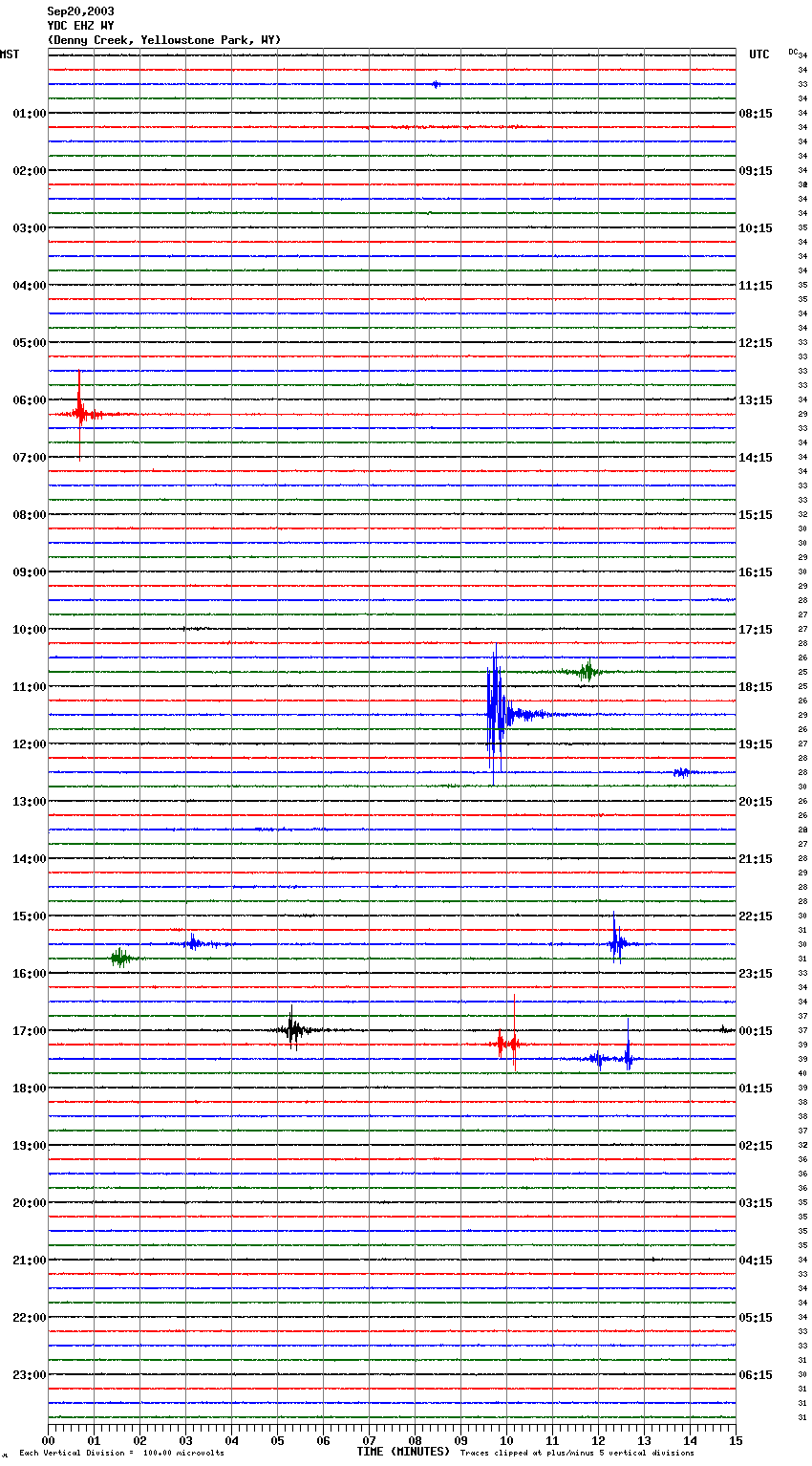Screen dimensions: 812x1466
Task: Select the 03:00 MST time label
Action: point(30,228)
